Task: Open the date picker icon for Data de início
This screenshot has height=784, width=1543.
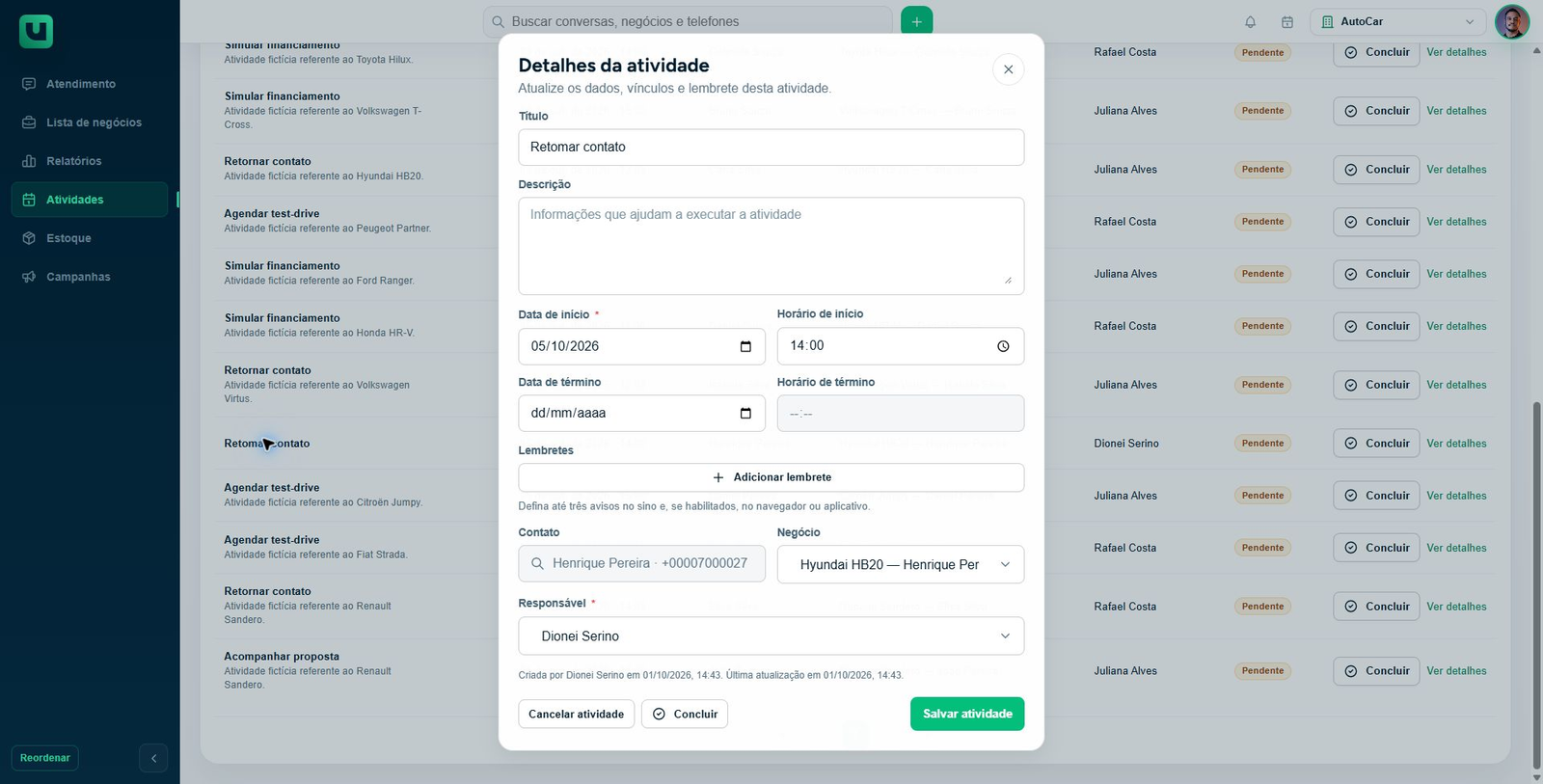Action: coord(745,346)
